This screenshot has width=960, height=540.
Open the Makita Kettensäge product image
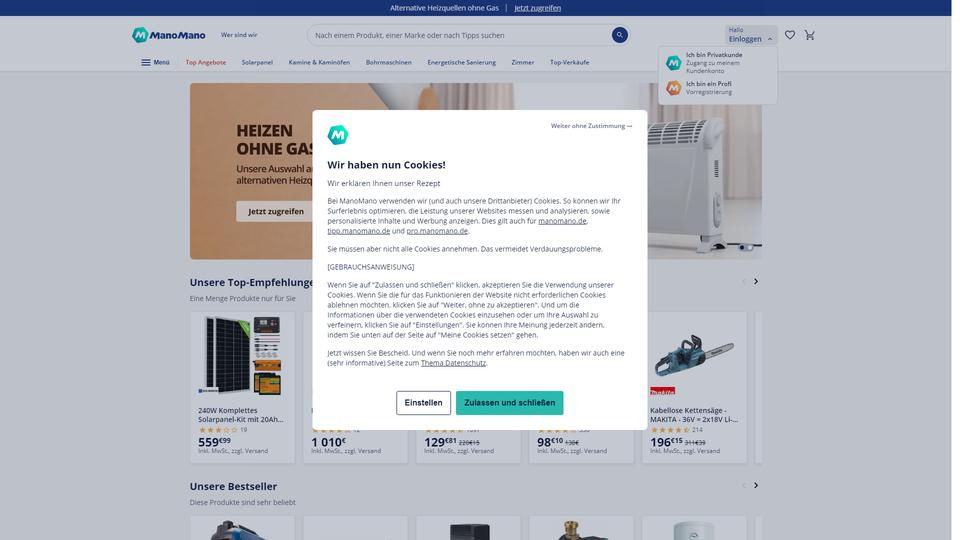click(x=694, y=356)
